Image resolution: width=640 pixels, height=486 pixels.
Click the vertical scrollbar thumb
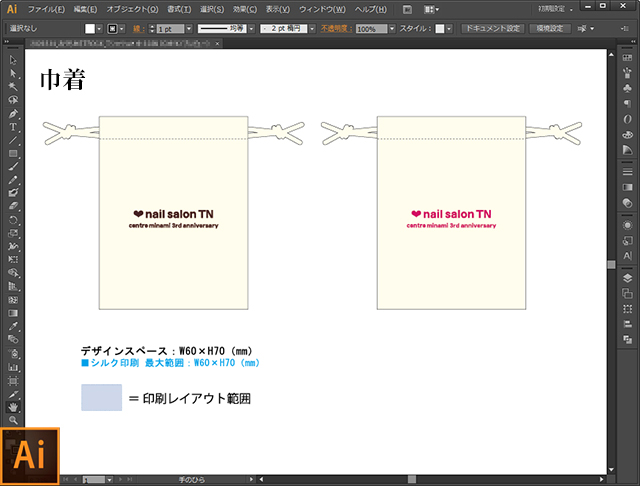611,264
